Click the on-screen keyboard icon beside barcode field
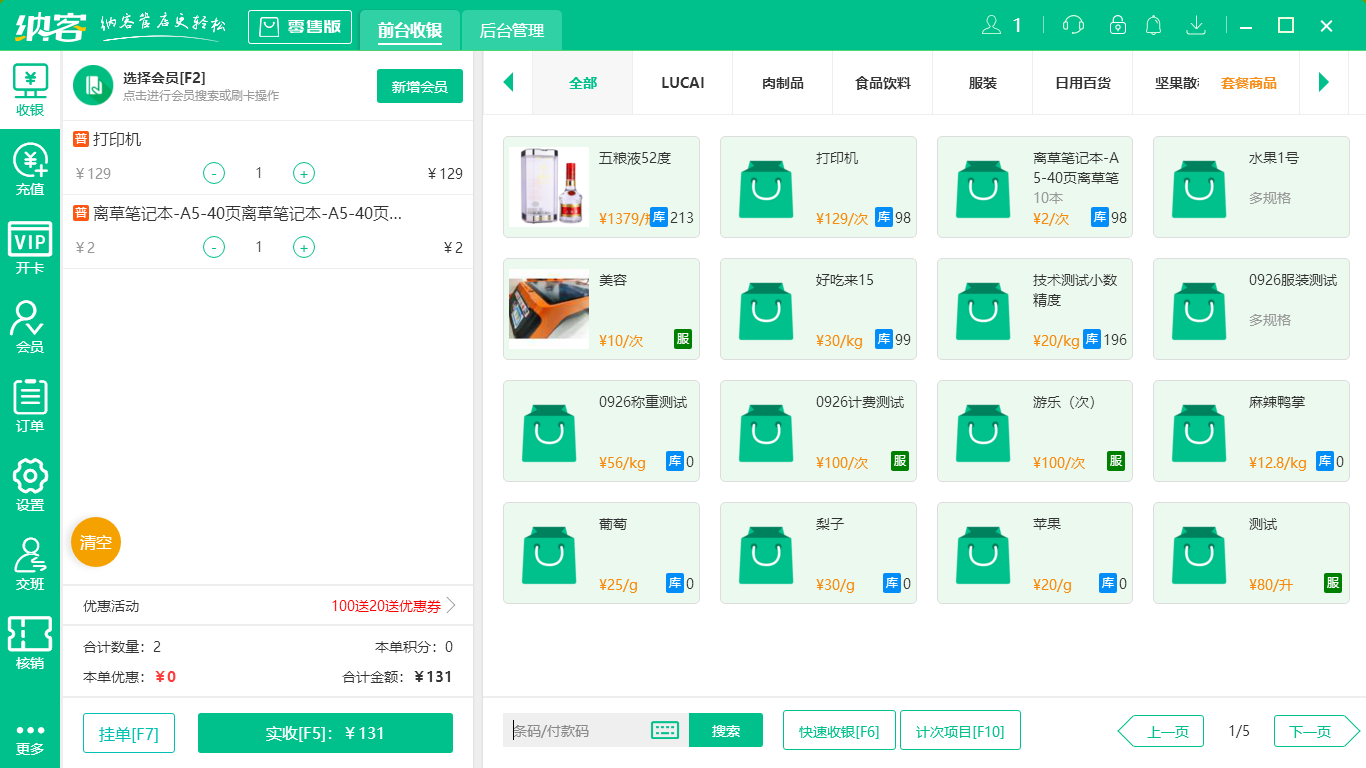This screenshot has width=1366, height=768. (665, 730)
